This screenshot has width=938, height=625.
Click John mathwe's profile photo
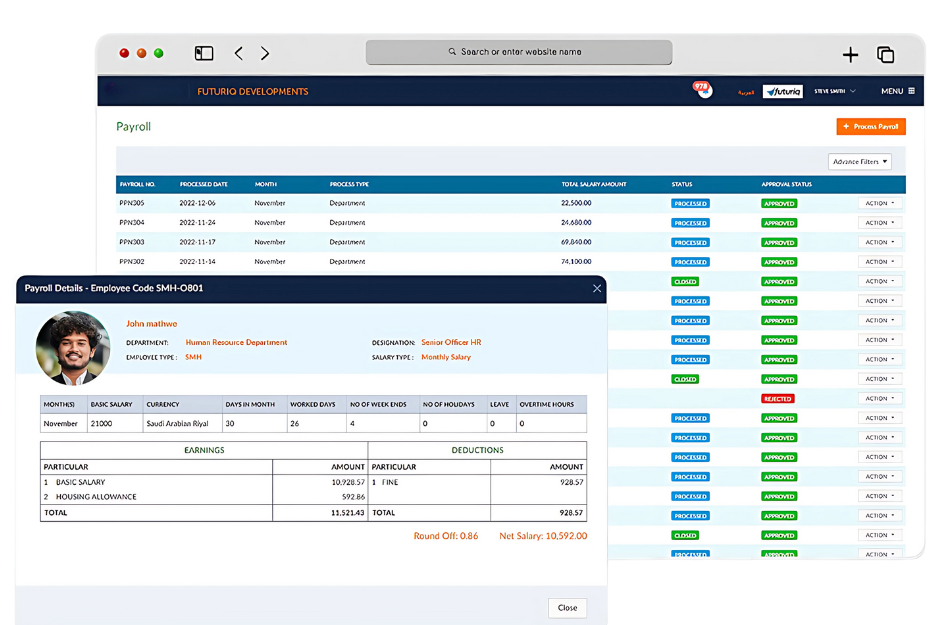click(x=73, y=348)
